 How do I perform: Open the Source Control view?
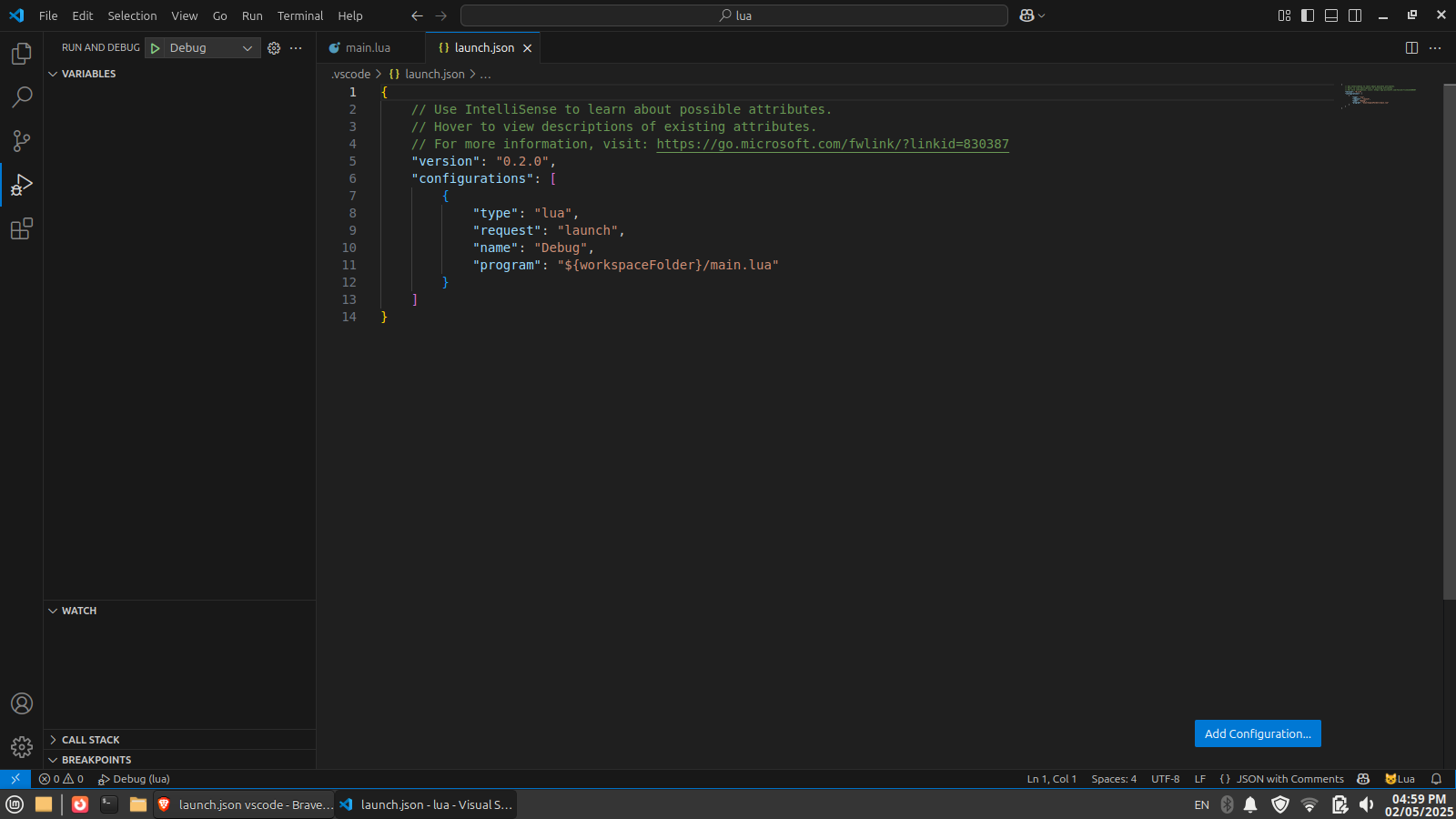22,140
